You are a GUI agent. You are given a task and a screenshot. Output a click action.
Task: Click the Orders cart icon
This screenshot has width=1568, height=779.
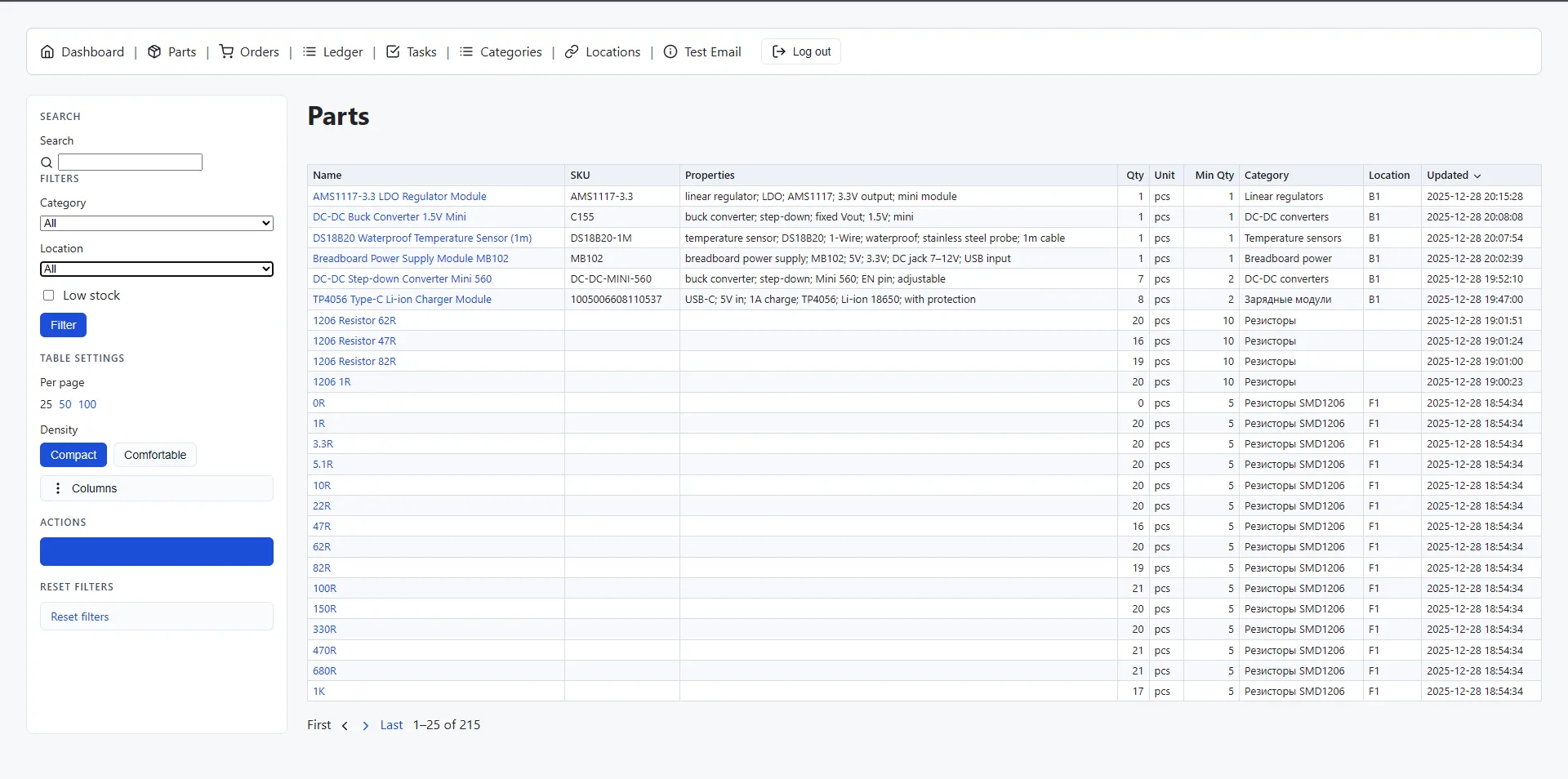coord(226,51)
